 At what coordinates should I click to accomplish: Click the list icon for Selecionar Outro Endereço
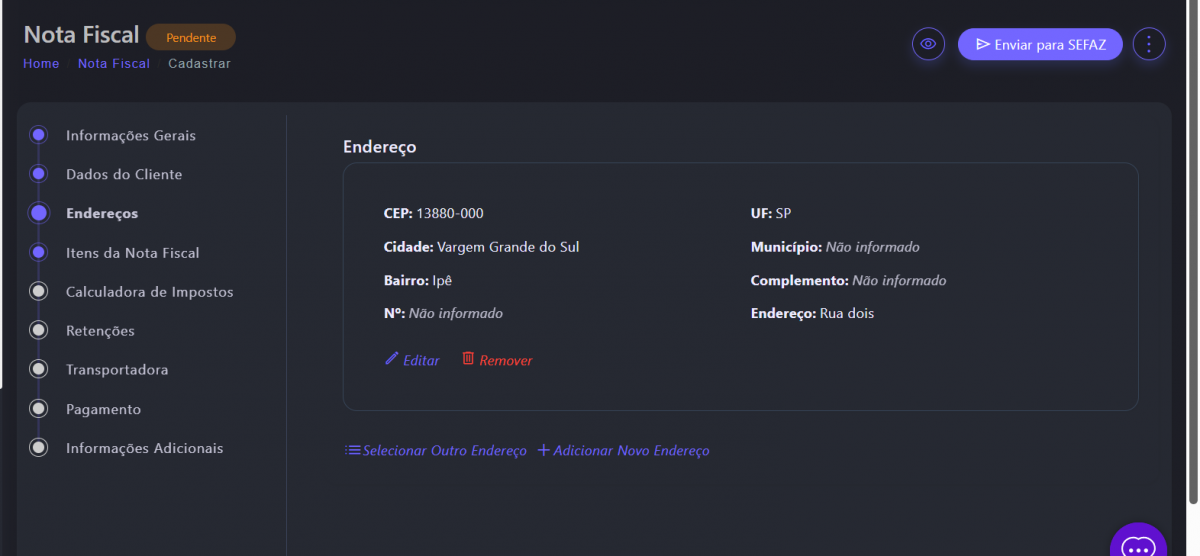(x=353, y=450)
